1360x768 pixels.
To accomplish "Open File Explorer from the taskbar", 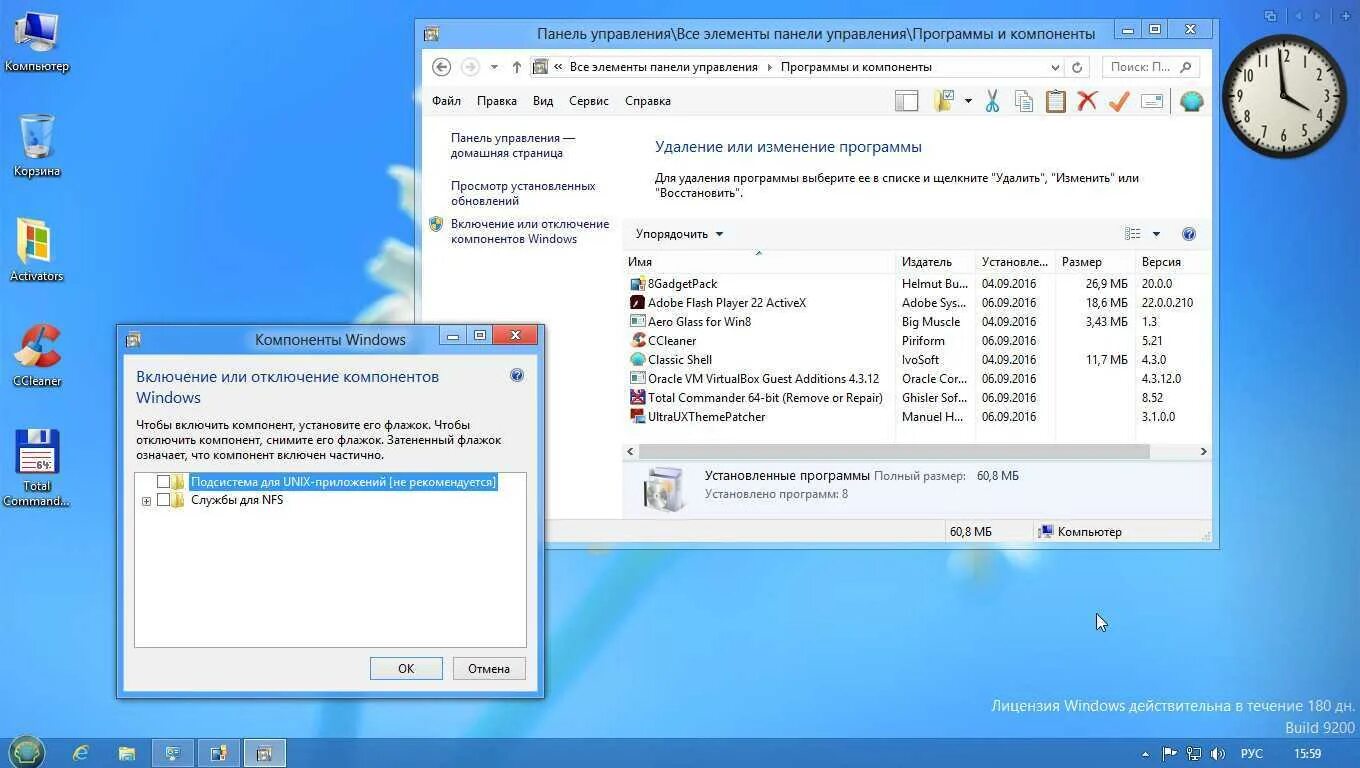I will [x=127, y=753].
